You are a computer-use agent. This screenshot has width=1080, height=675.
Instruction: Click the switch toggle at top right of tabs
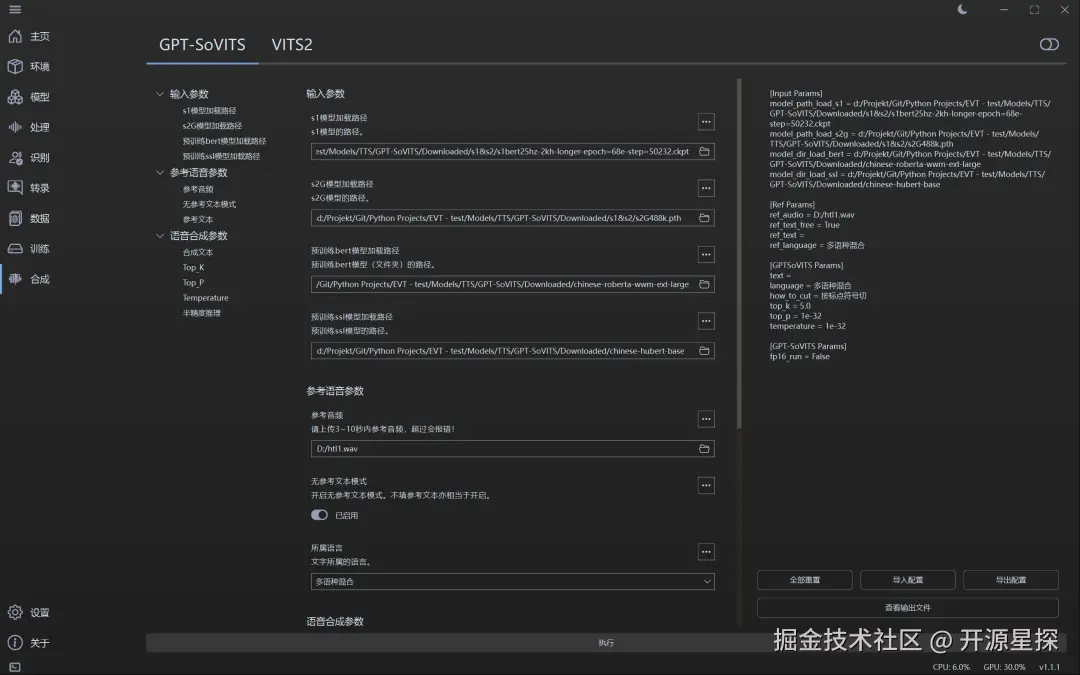tap(1048, 44)
